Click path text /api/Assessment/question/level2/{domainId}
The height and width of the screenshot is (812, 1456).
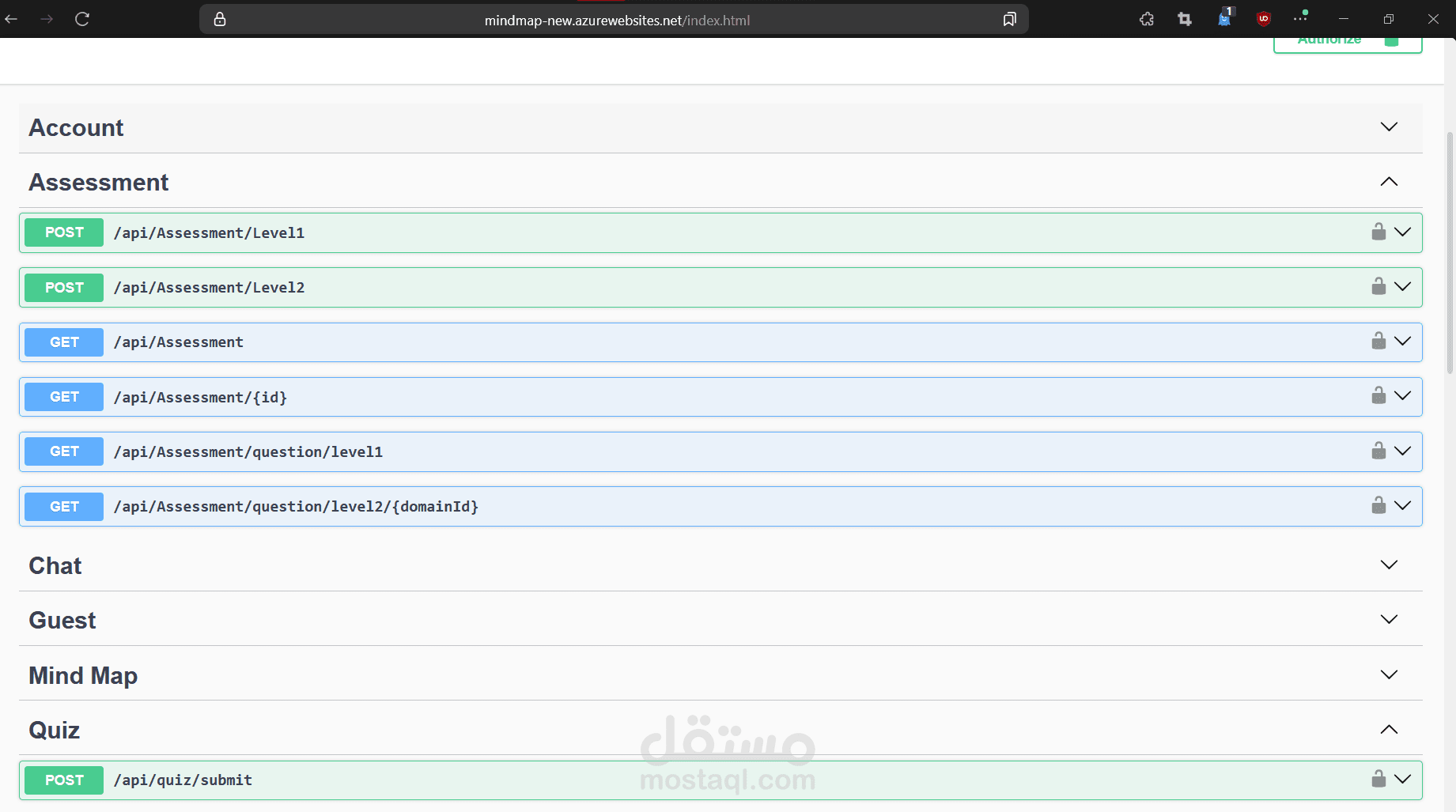point(296,506)
